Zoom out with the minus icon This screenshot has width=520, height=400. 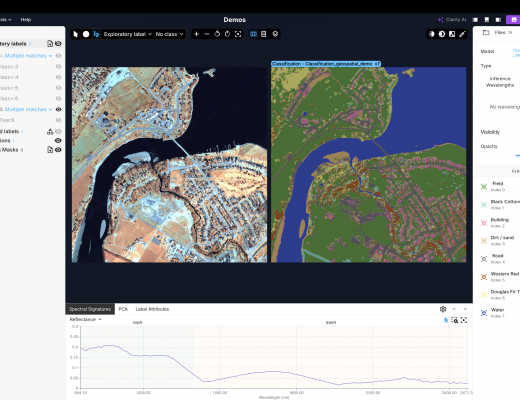pyautogui.click(x=207, y=34)
